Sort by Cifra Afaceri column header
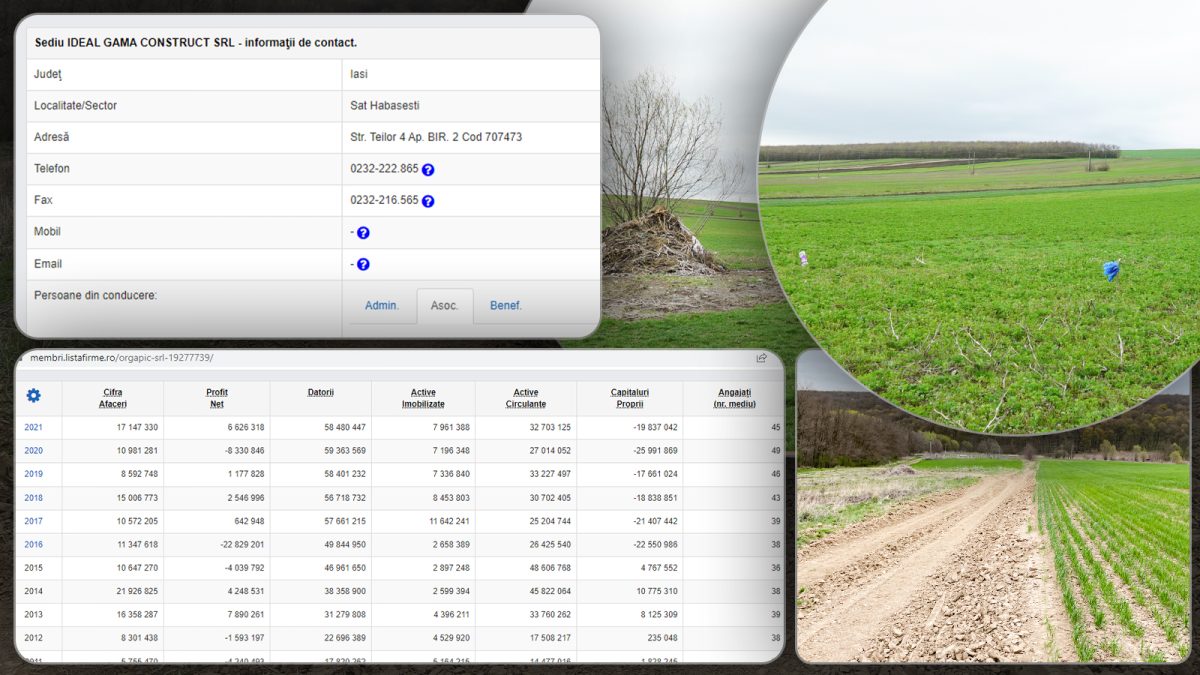1200x675 pixels. tap(112, 398)
